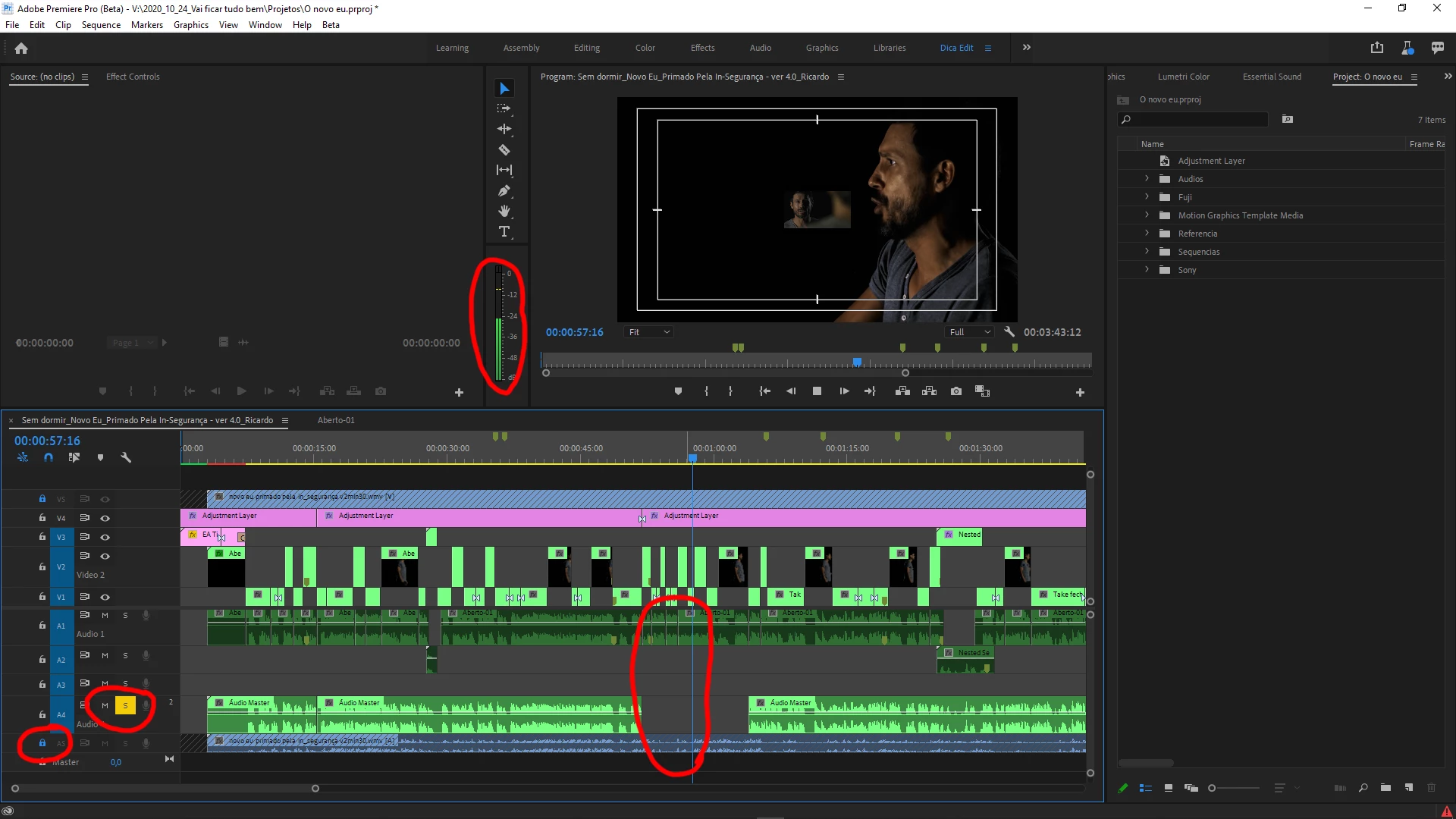
Task: Click the Program Monitor scrub bar playhead
Action: coord(857,362)
